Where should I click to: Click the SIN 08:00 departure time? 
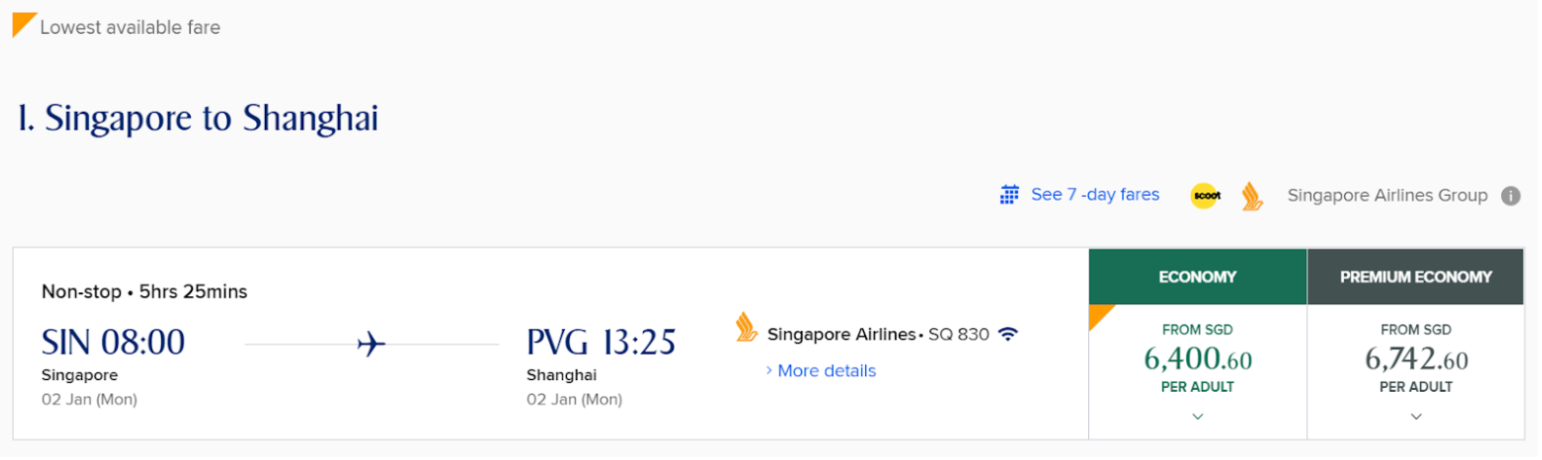click(x=113, y=343)
